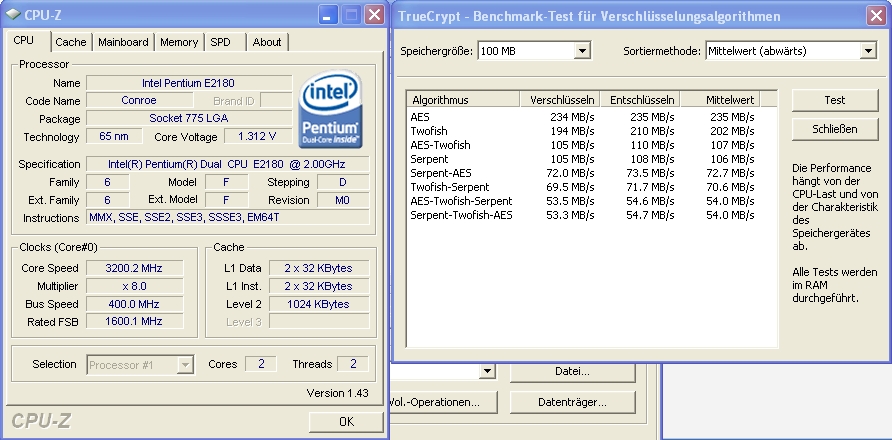Click the Technology value 65 nm
Image resolution: width=892 pixels, height=440 pixels.
(x=114, y=137)
